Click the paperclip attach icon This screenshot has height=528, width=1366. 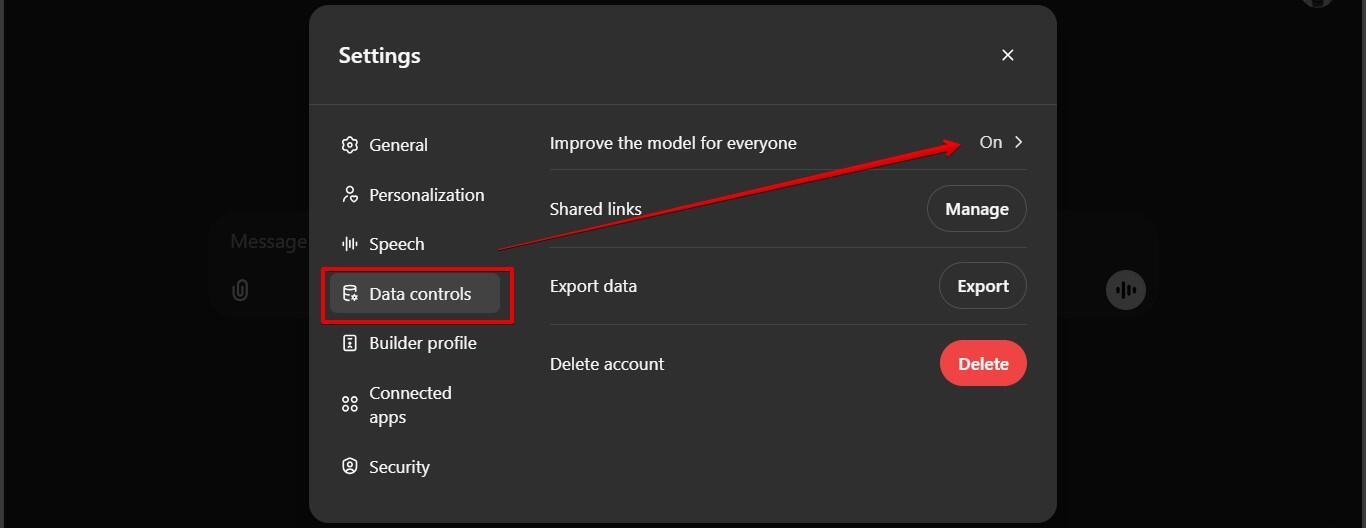[x=240, y=290]
